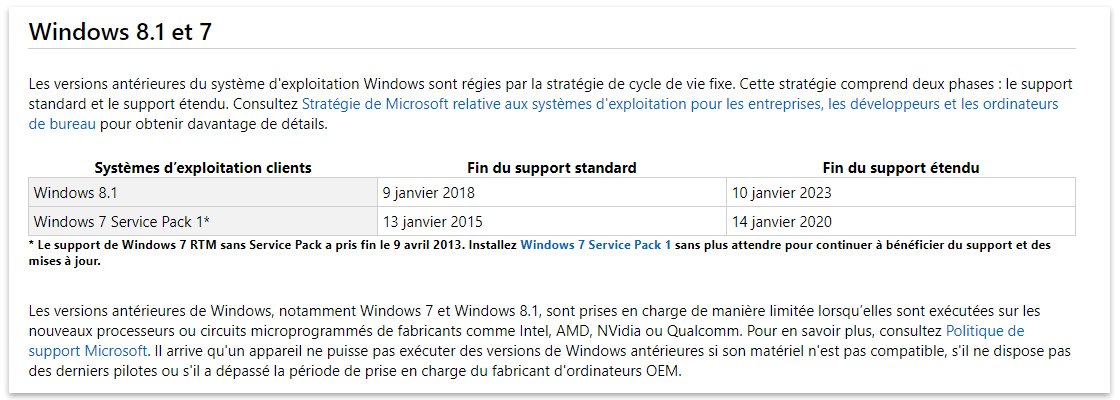Click the intro paragraph about cycle de vie fixe
Image resolution: width=1120 pixels, height=400 pixels.
pos(550,104)
